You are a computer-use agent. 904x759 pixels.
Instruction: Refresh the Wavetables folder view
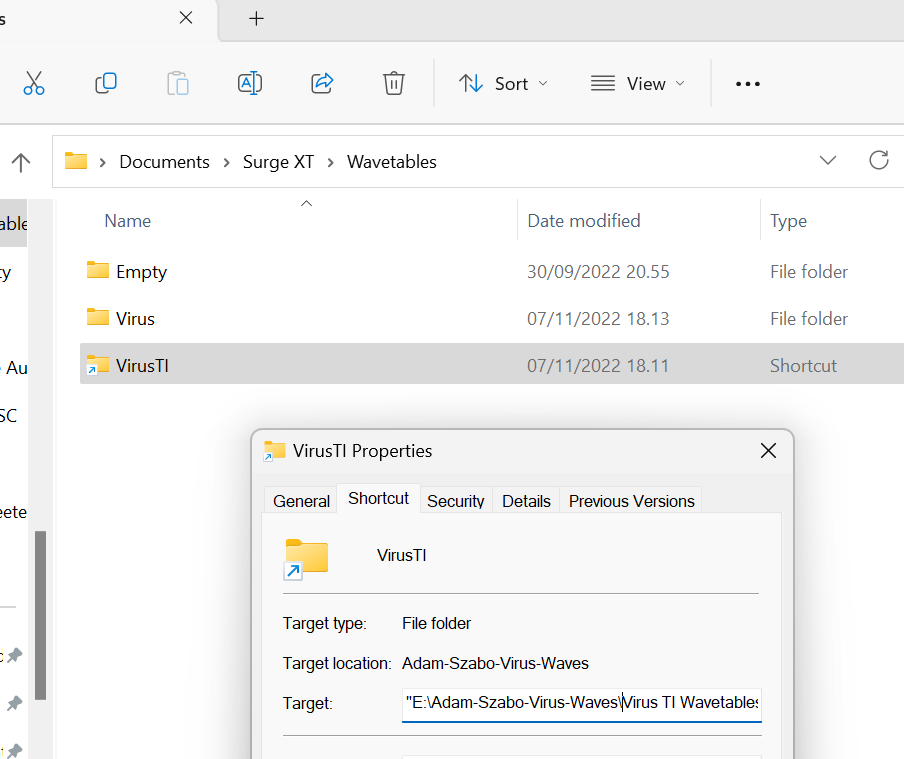pyautogui.click(x=879, y=161)
